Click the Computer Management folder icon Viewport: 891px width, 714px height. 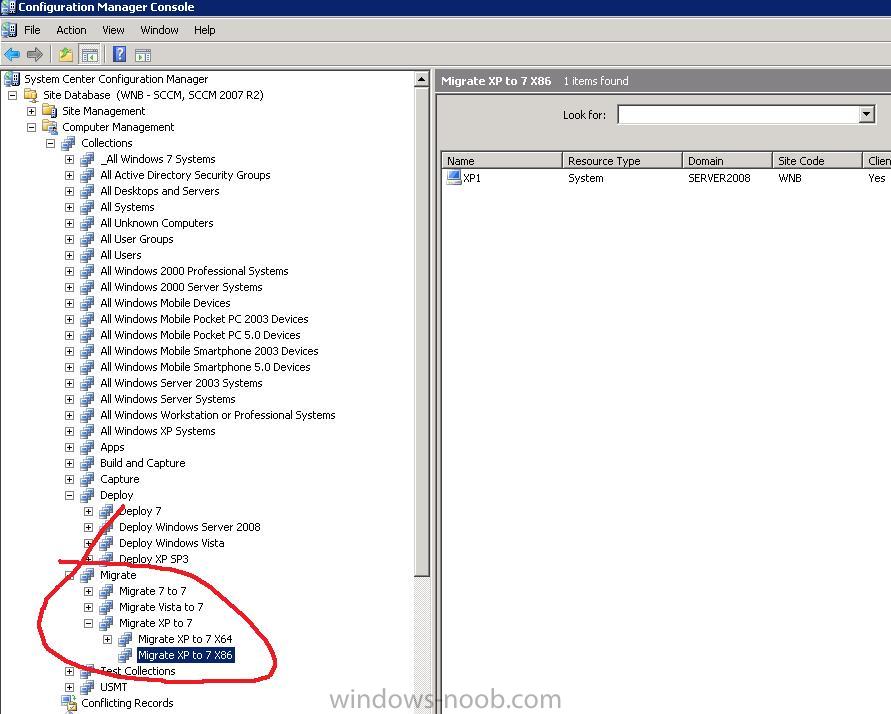(x=49, y=127)
